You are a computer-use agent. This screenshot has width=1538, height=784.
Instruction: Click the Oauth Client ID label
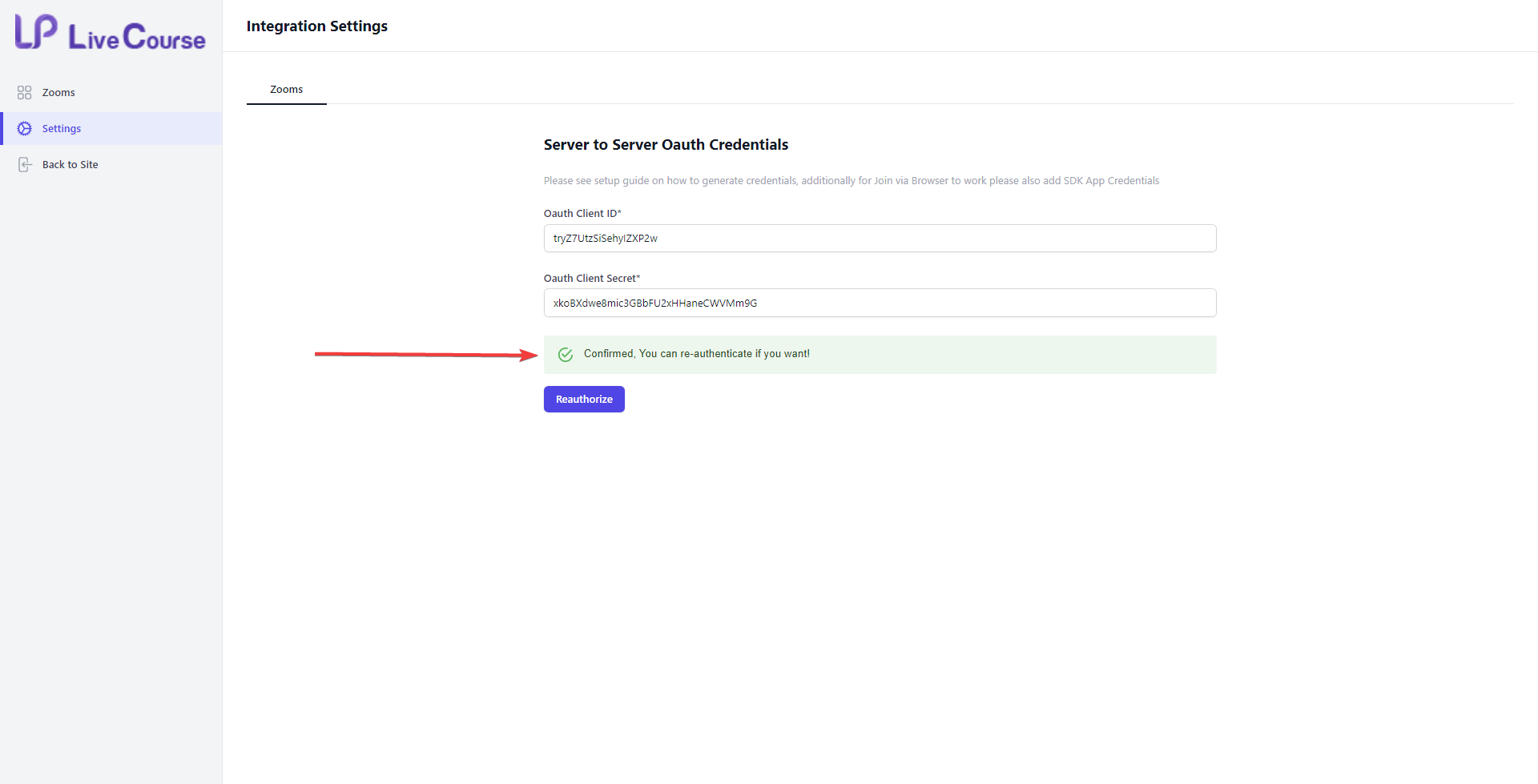point(582,214)
